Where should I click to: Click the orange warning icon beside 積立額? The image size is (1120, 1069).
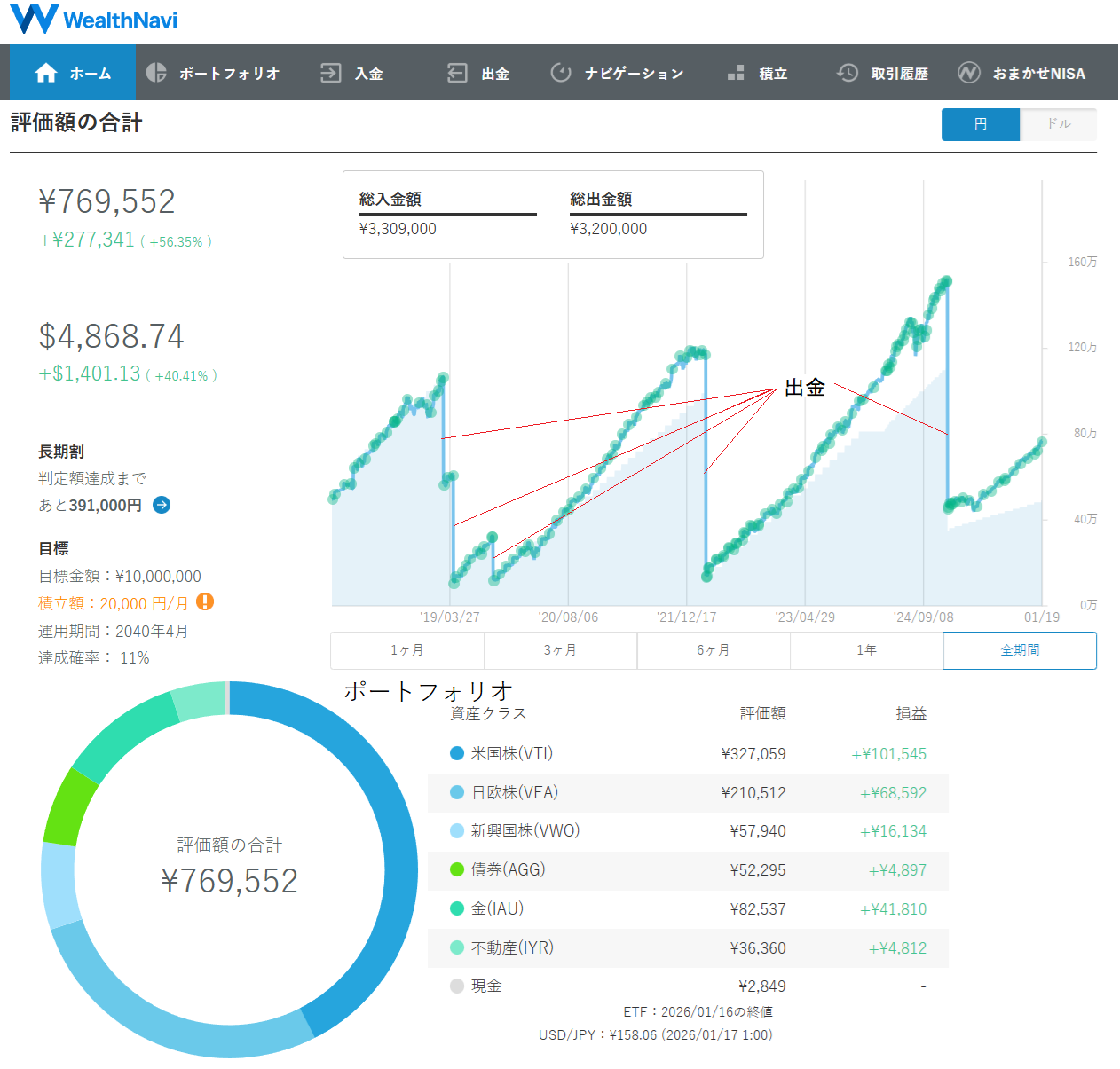[x=205, y=601]
